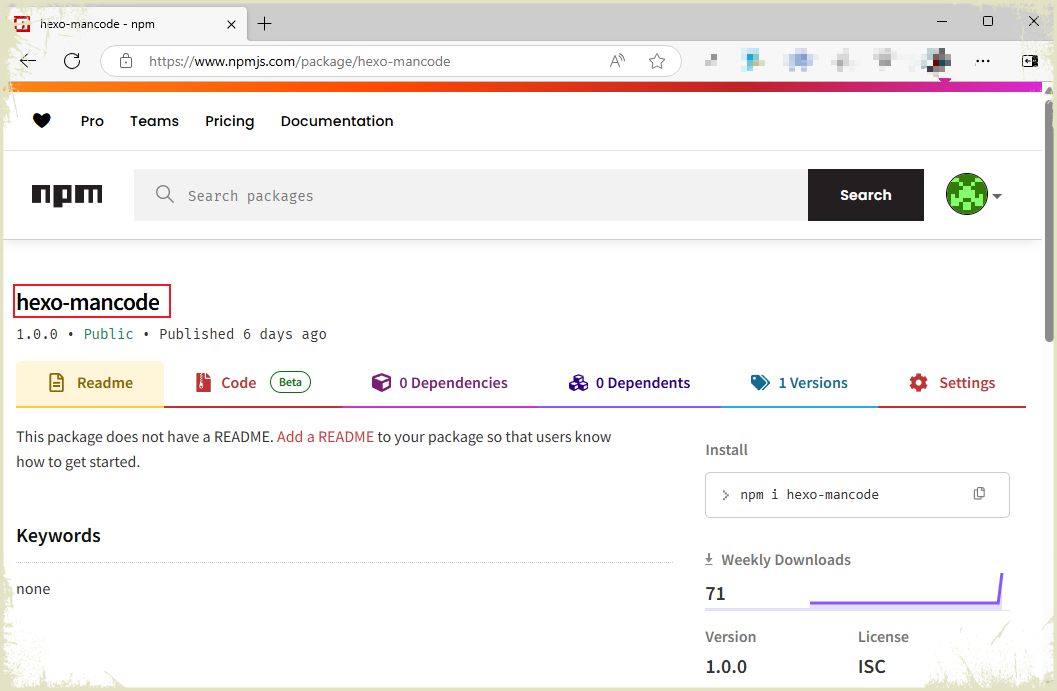
Task: Open the Pricing menu link
Action: click(229, 121)
